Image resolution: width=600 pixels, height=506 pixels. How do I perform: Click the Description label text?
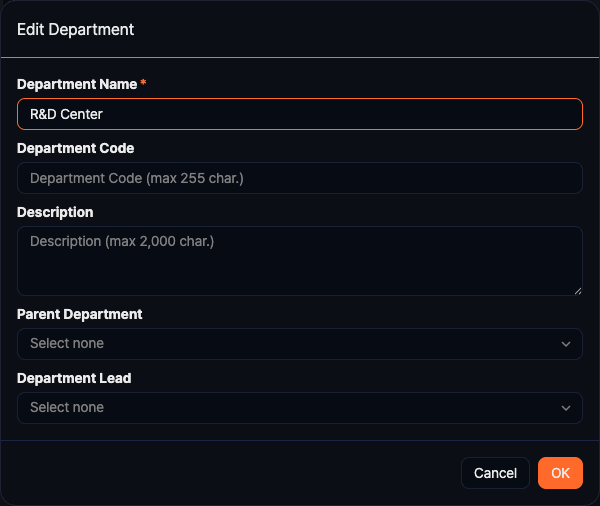click(x=55, y=212)
